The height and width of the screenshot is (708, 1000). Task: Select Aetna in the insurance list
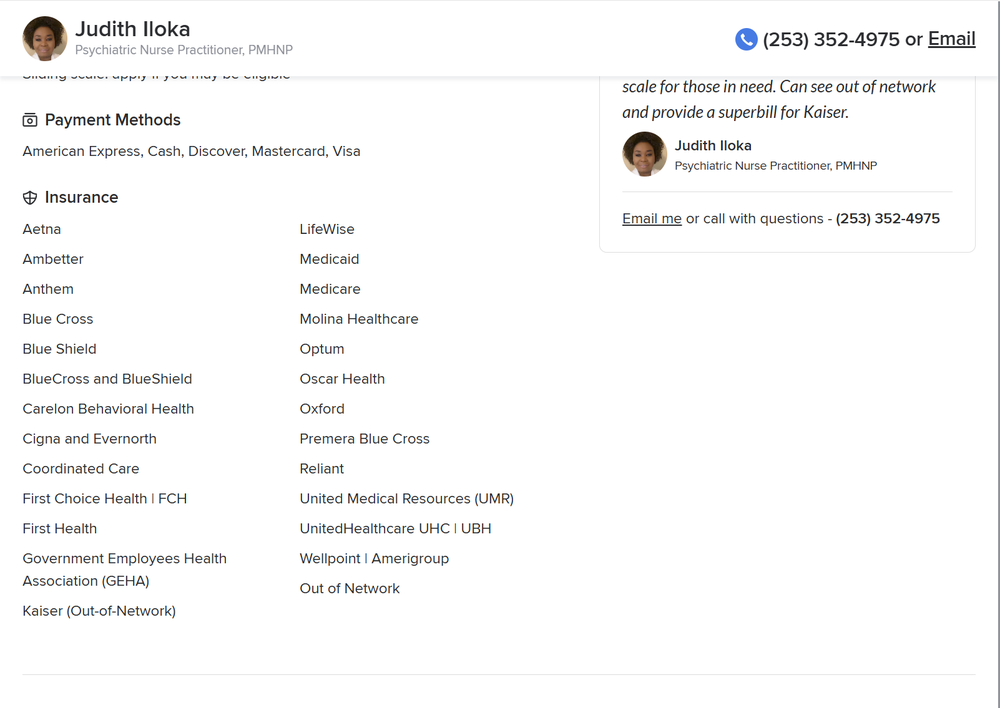tap(42, 229)
